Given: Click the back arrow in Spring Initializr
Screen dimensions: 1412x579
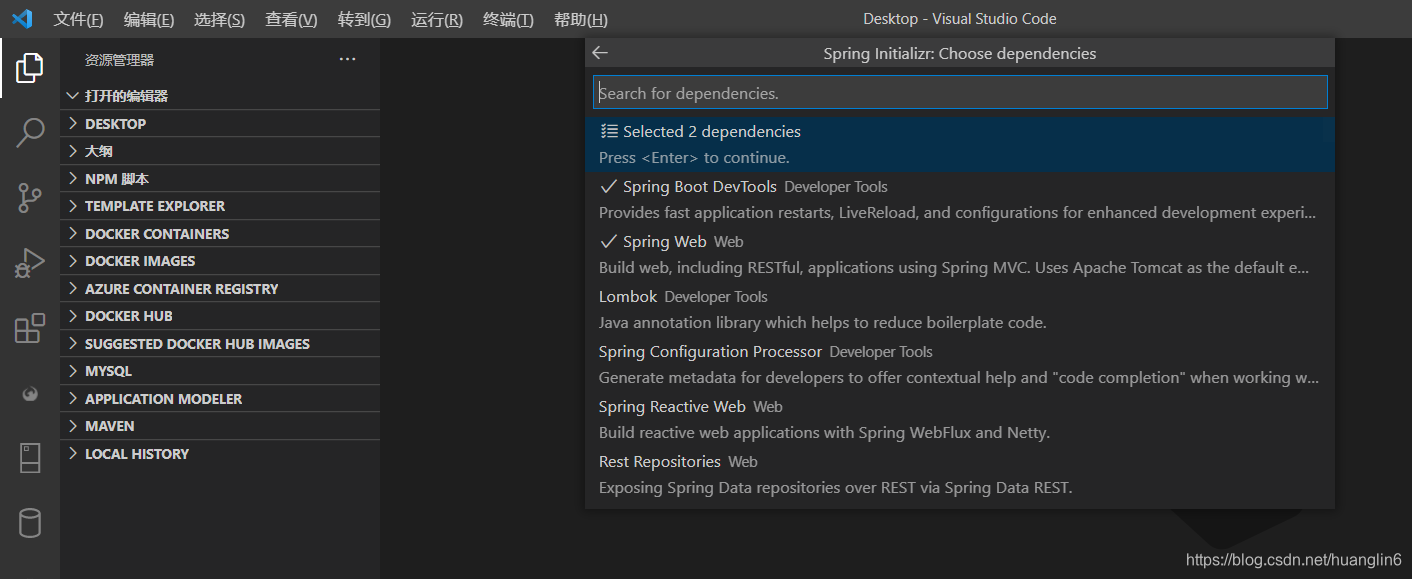Looking at the screenshot, I should coord(600,54).
